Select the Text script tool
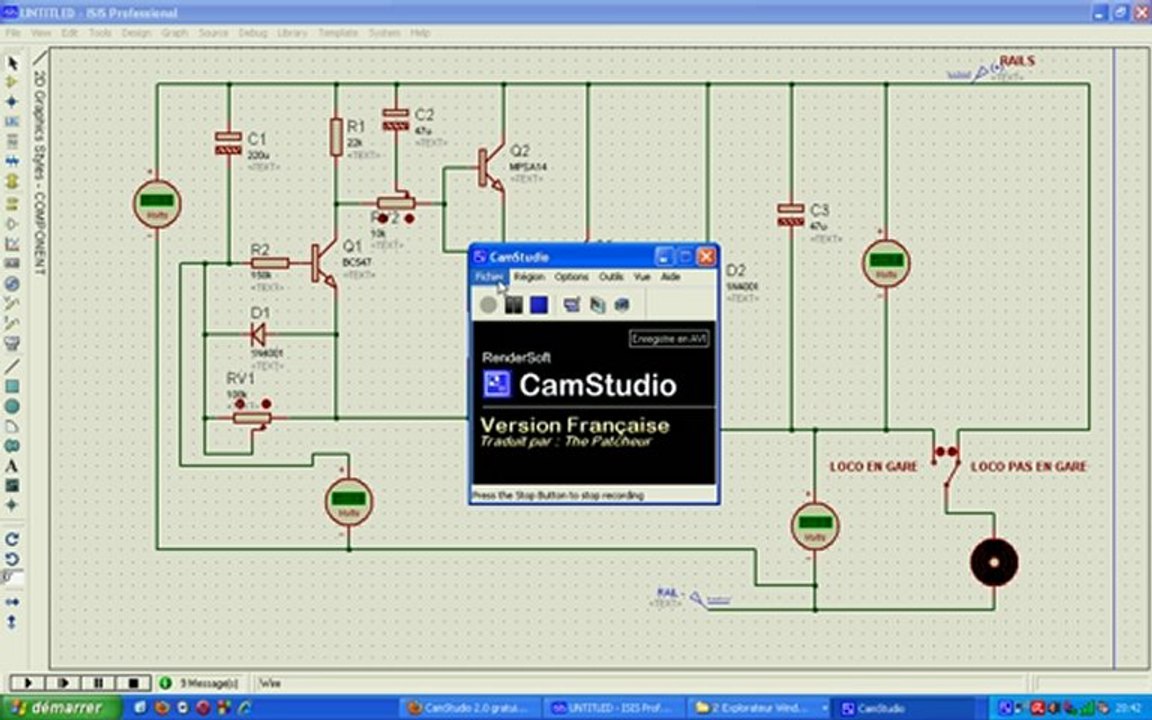Image resolution: width=1152 pixels, height=720 pixels. pyautogui.click(x=12, y=140)
